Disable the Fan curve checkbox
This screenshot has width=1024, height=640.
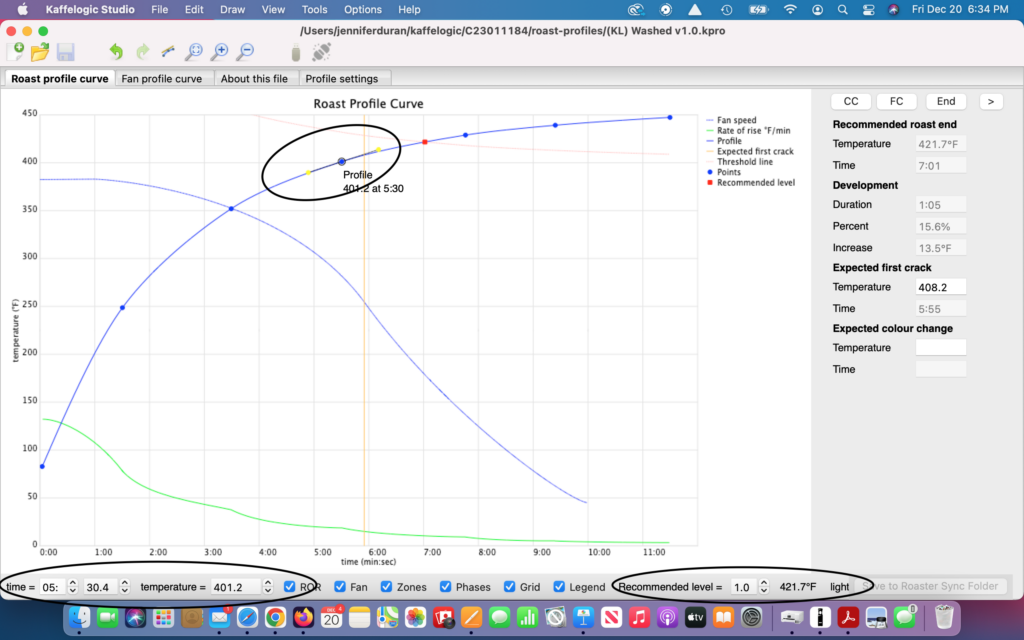[x=340, y=586]
